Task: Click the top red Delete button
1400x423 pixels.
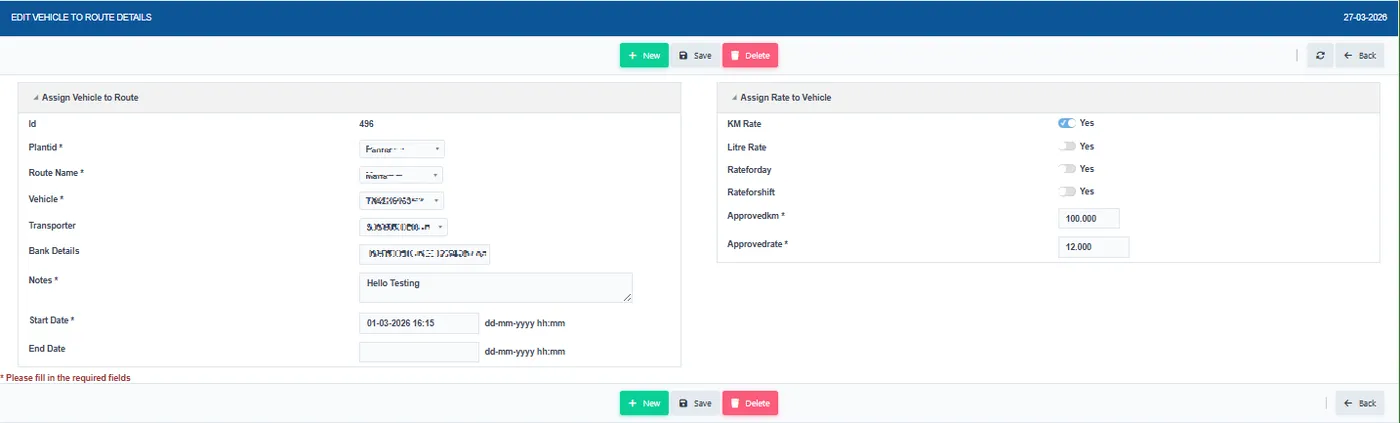Action: point(750,56)
